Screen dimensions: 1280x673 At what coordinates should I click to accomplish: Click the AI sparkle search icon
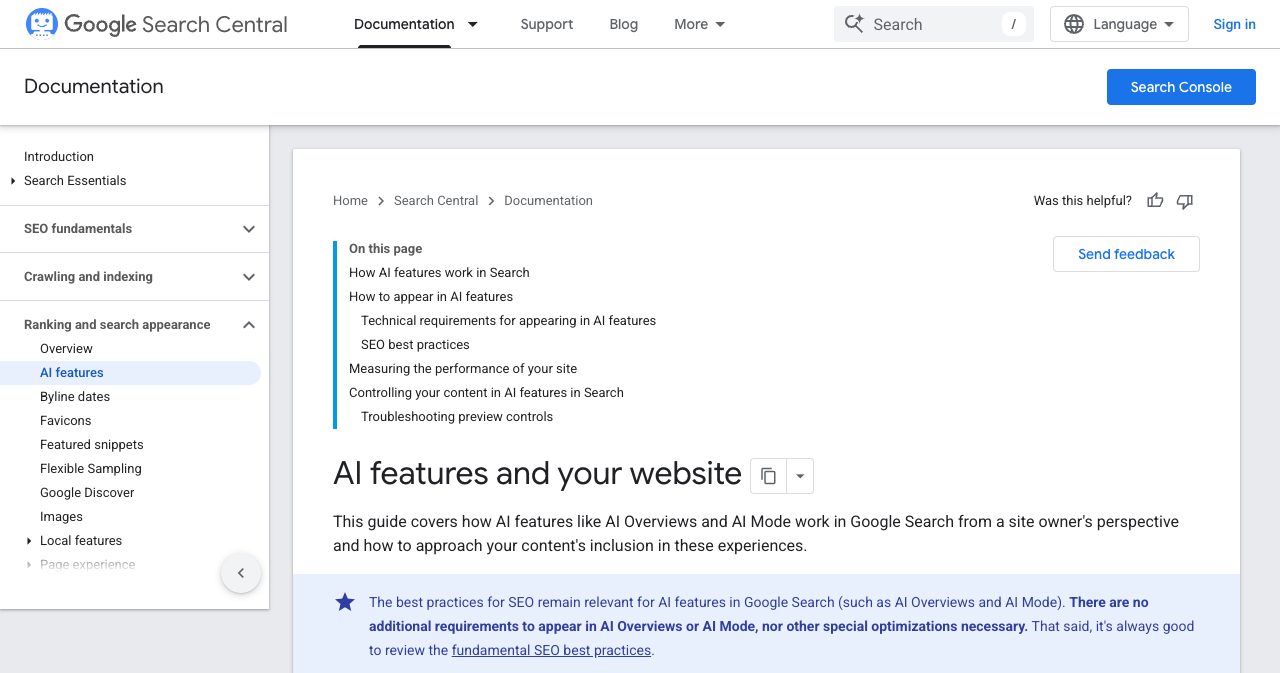(x=854, y=24)
